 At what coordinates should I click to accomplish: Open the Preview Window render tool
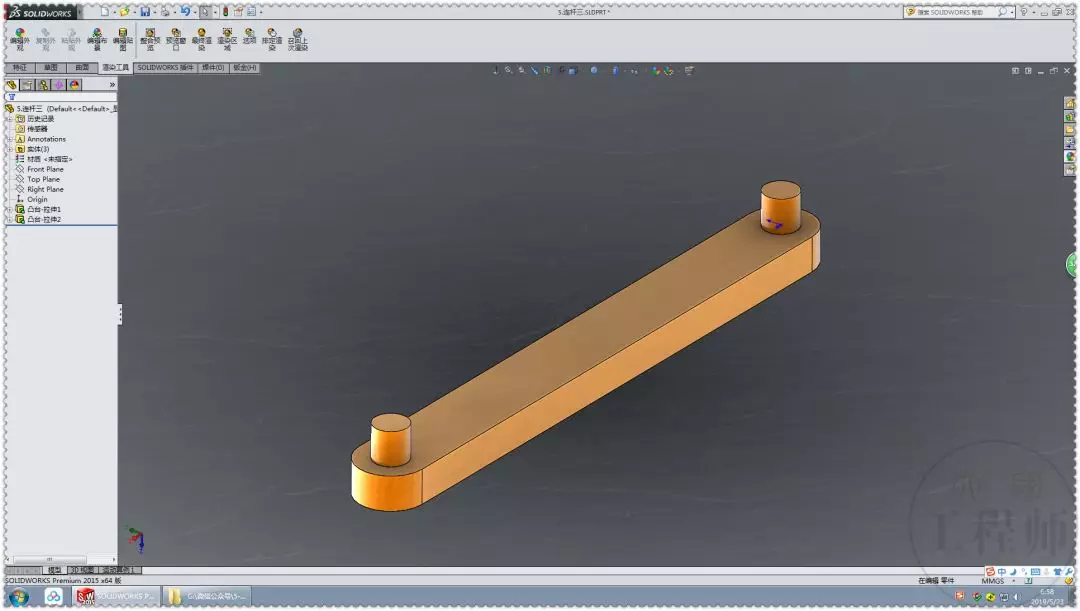point(176,39)
